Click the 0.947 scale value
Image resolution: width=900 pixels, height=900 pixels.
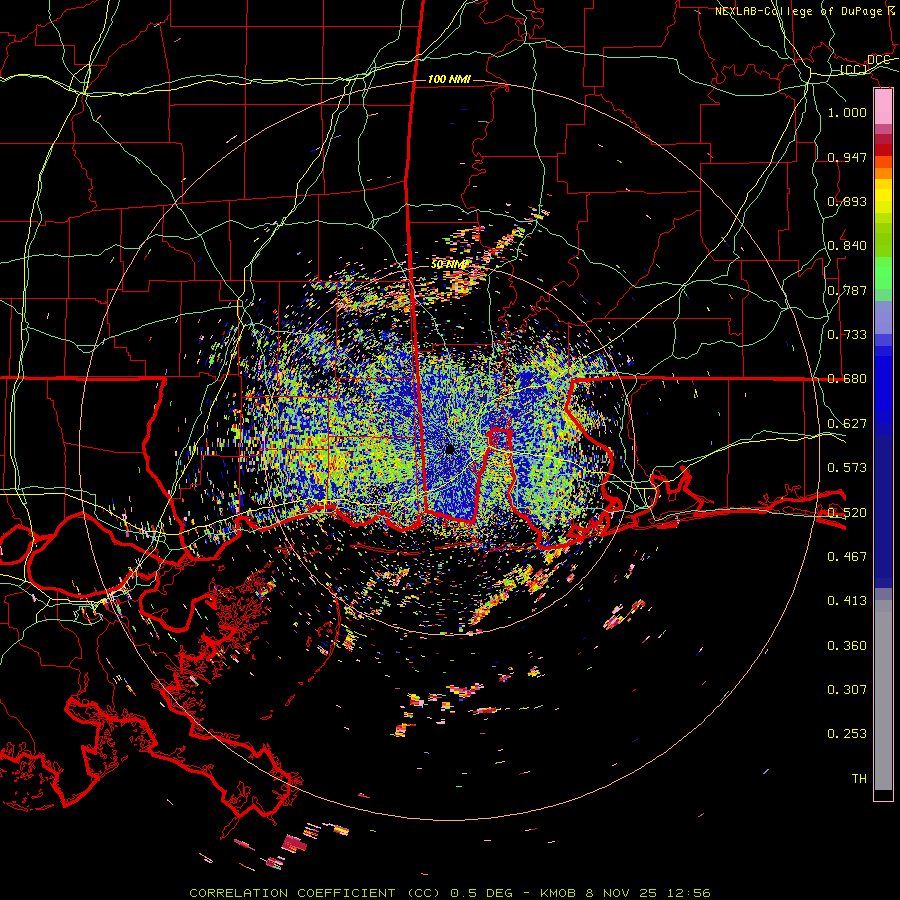pos(847,157)
